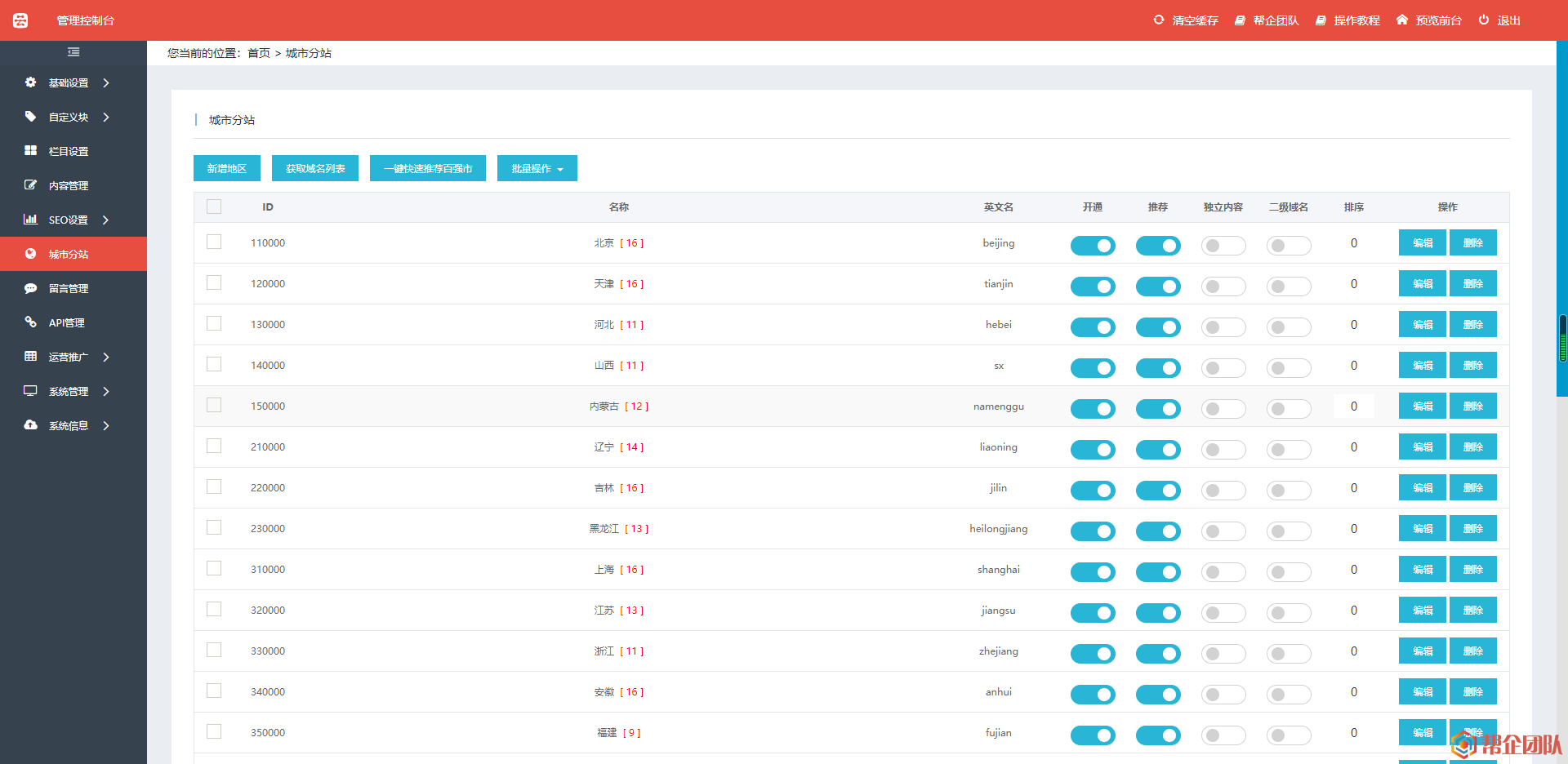This screenshot has width=1568, height=764.
Task: Click the 上海 [ 16 ] name cell
Action: [619, 569]
